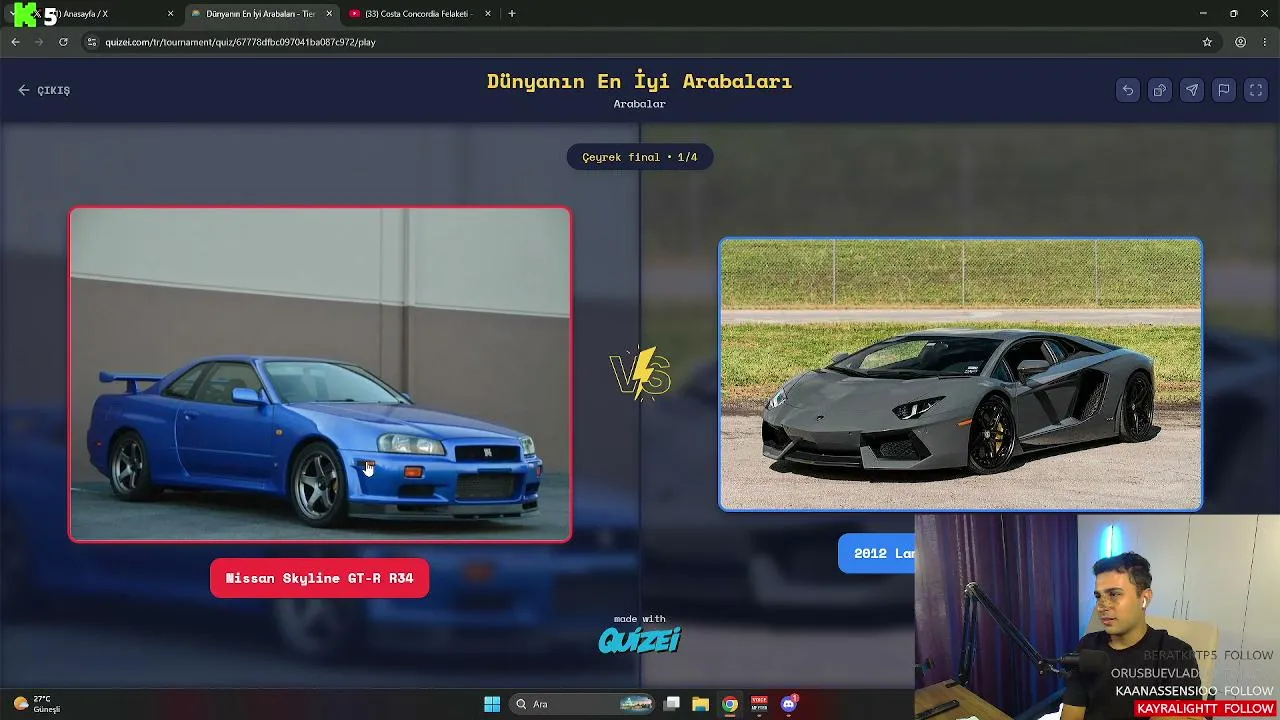Open the Windows Start menu

tap(492, 704)
